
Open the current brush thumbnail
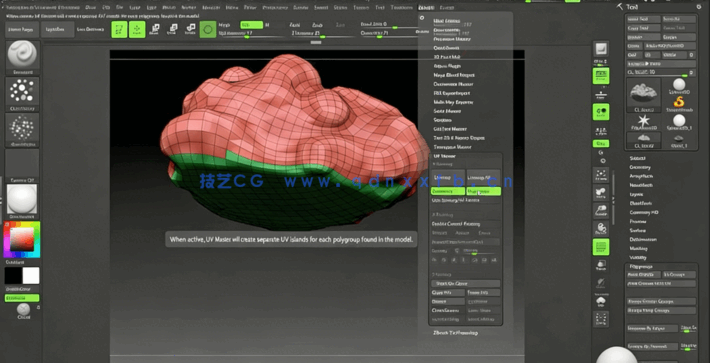pos(22,55)
